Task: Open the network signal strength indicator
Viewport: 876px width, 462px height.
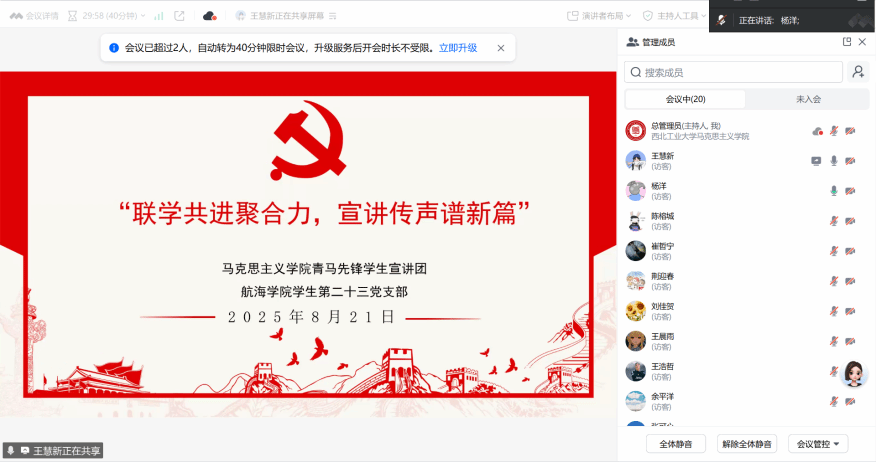Action: pos(159,16)
